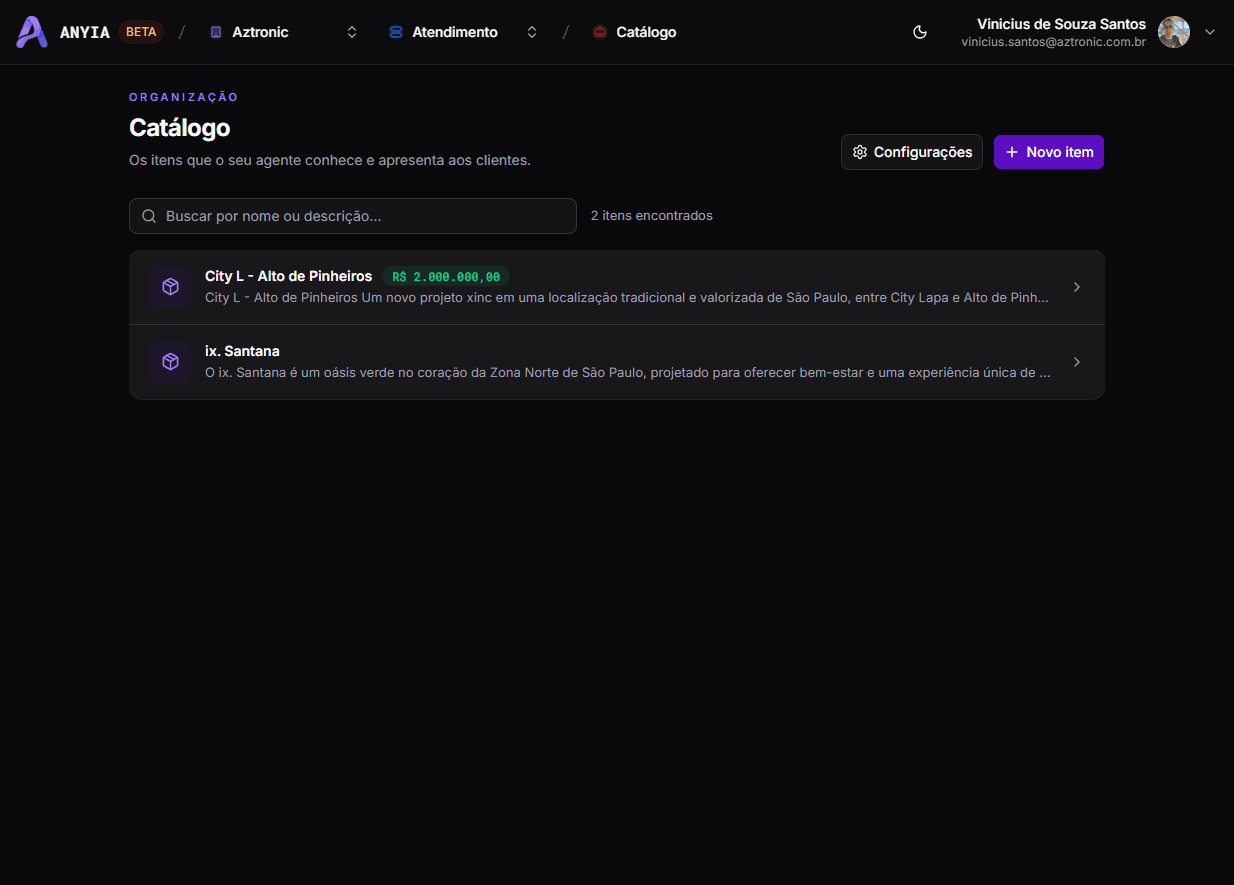Click the Aztronic organization building icon
Screen dimensions: 1234x885
(x=215, y=32)
